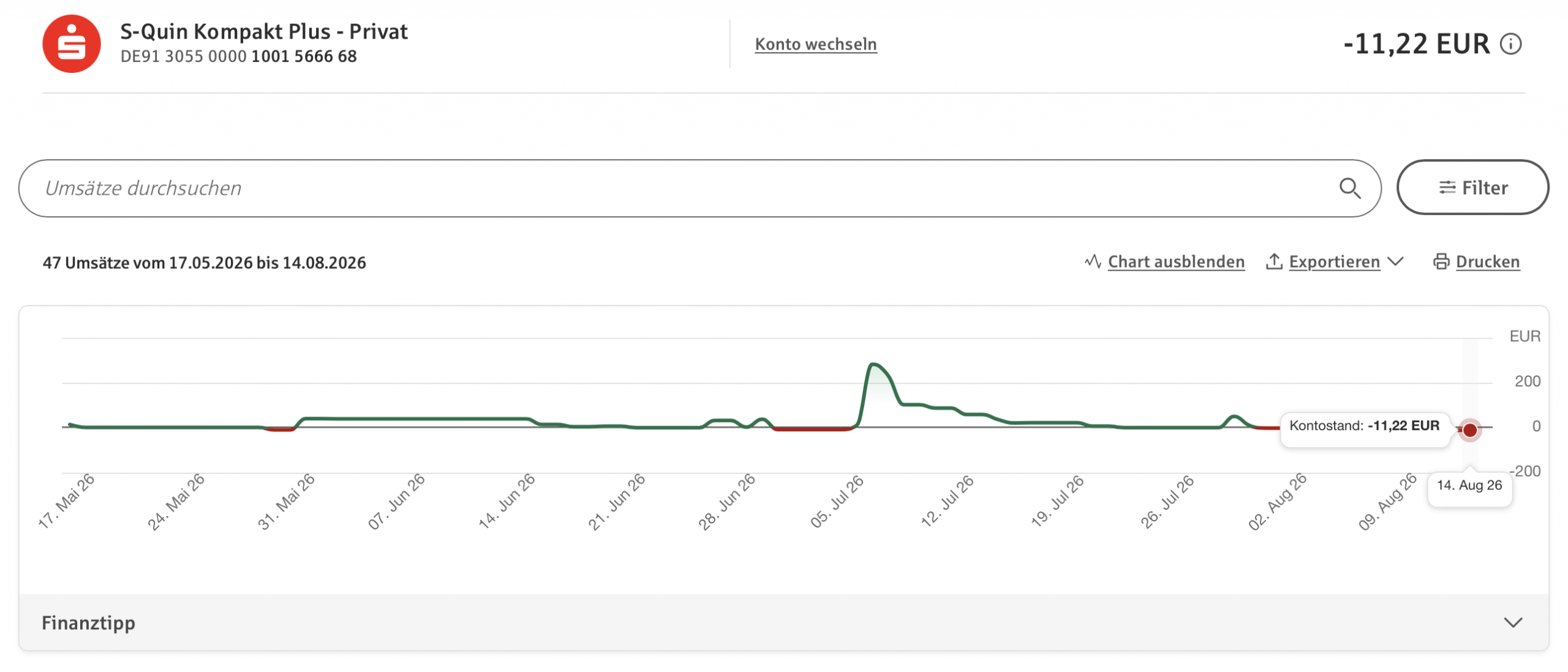1568x672 pixels.
Task: Click the red data point on chart
Action: [x=1470, y=430]
